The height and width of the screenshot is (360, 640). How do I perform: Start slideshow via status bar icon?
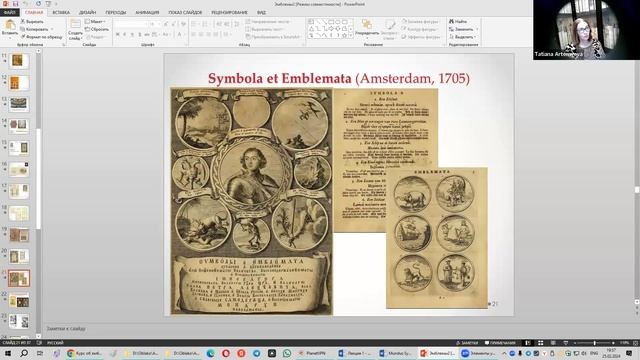[565, 343]
